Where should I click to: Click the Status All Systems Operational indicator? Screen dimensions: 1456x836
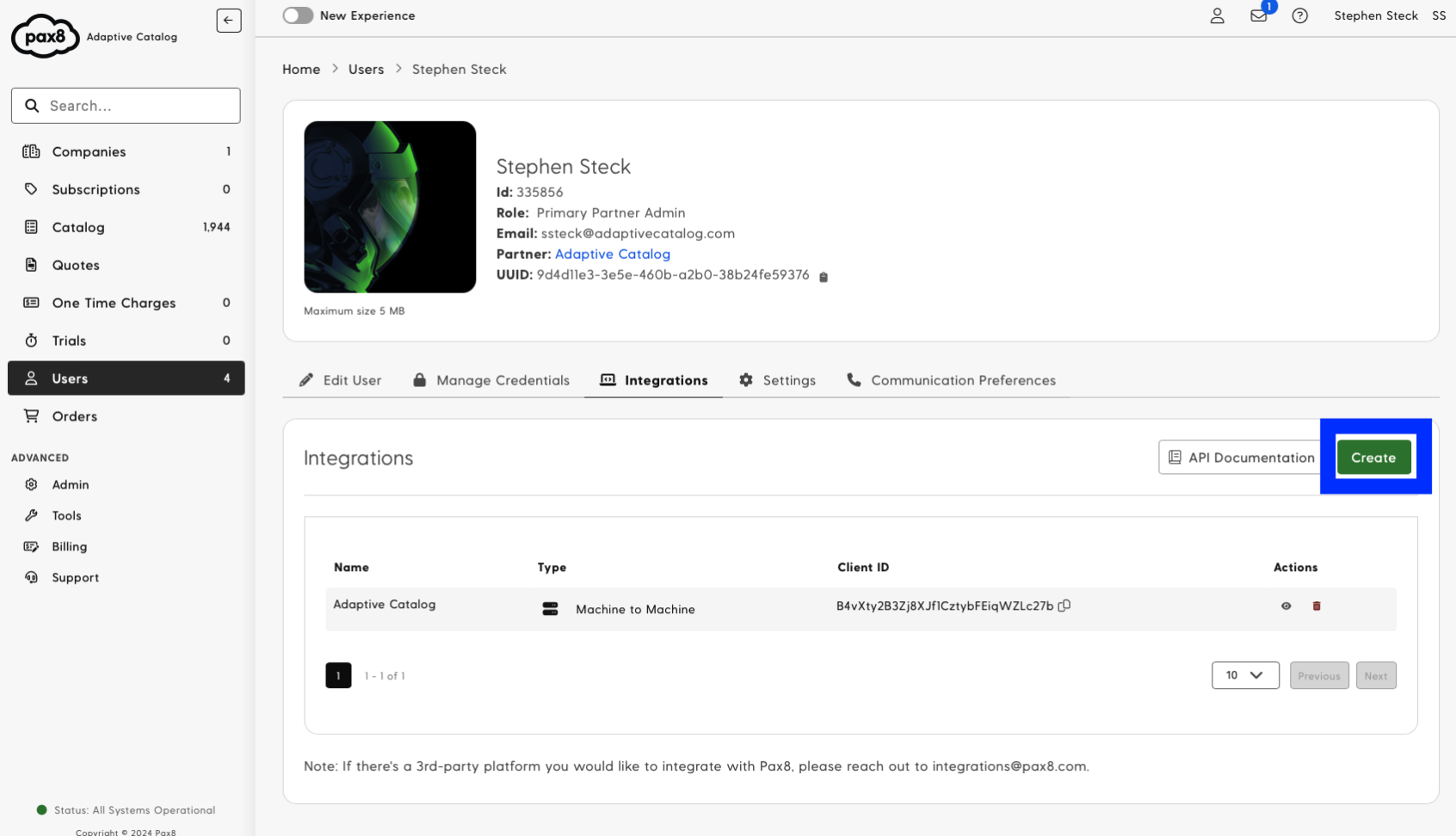coord(126,810)
